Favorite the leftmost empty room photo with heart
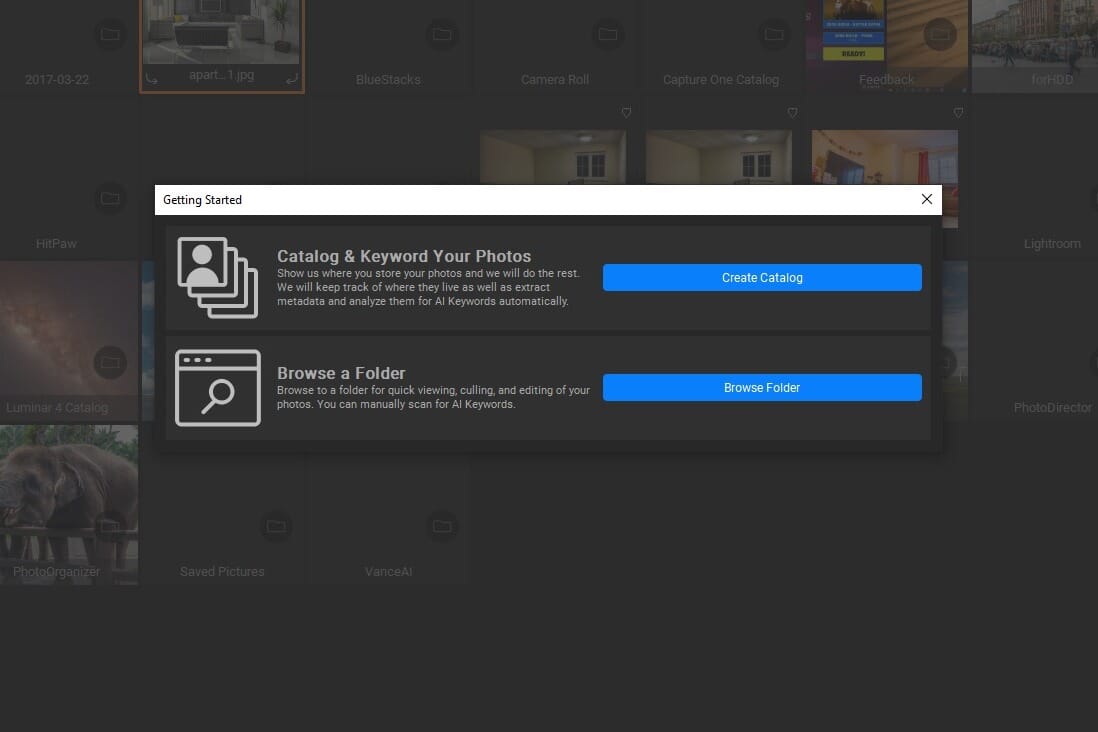 (626, 112)
